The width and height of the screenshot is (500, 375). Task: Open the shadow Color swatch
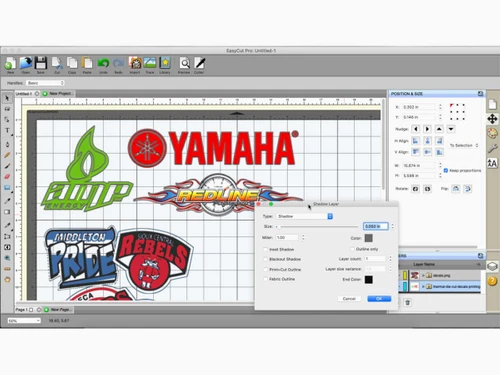click(x=368, y=238)
